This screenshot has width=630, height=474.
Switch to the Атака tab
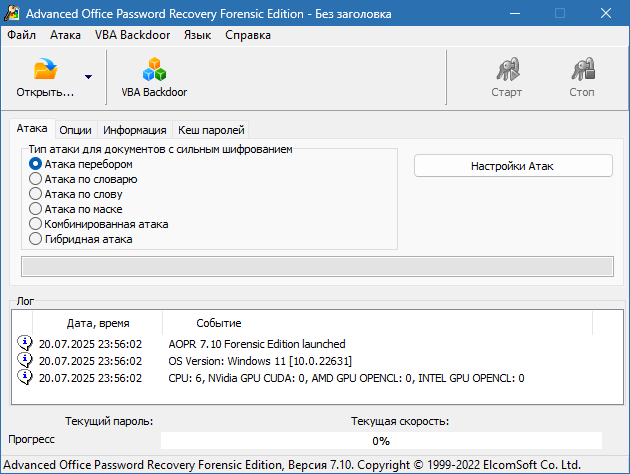pos(32,129)
